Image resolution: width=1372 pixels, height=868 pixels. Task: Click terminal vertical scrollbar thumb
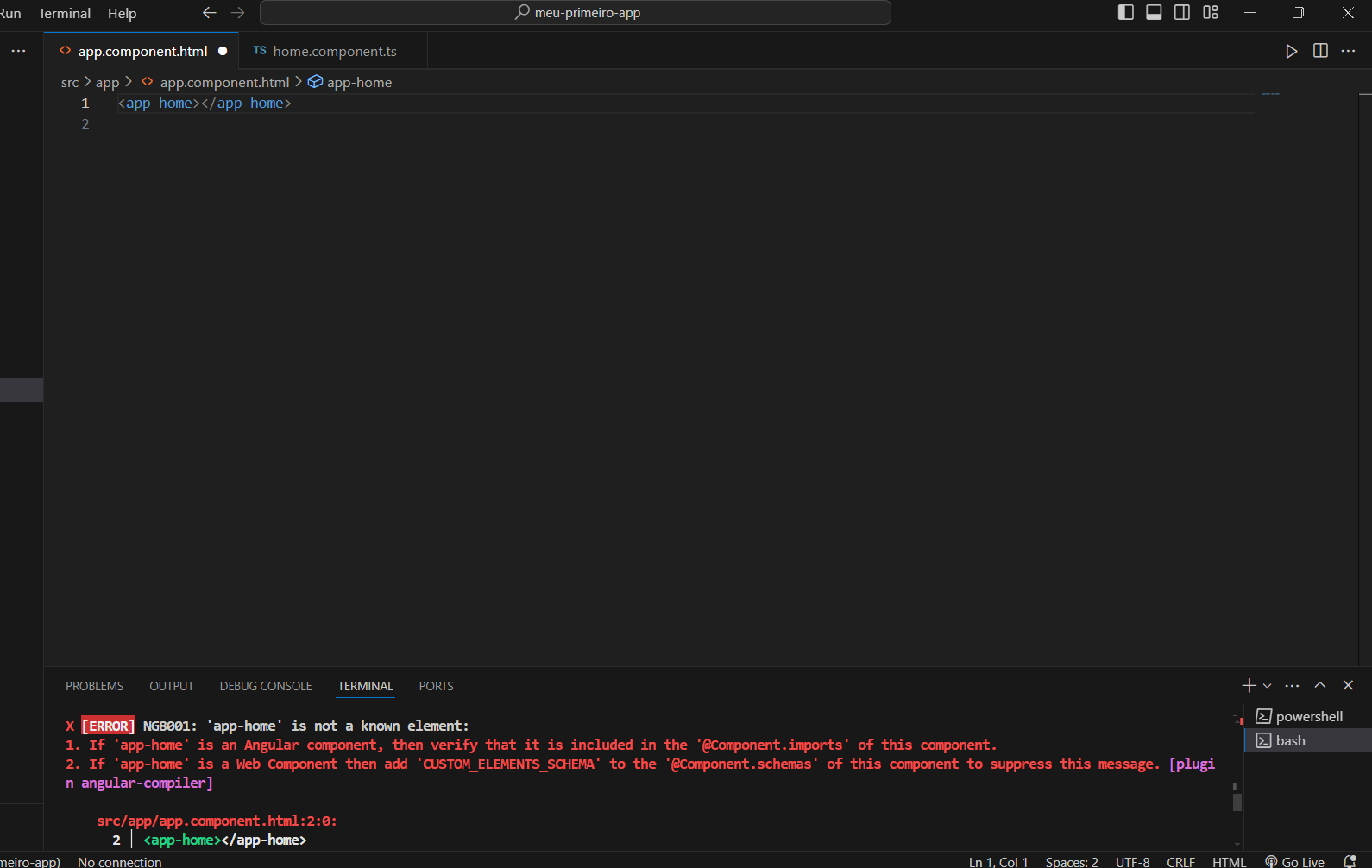click(x=1237, y=802)
